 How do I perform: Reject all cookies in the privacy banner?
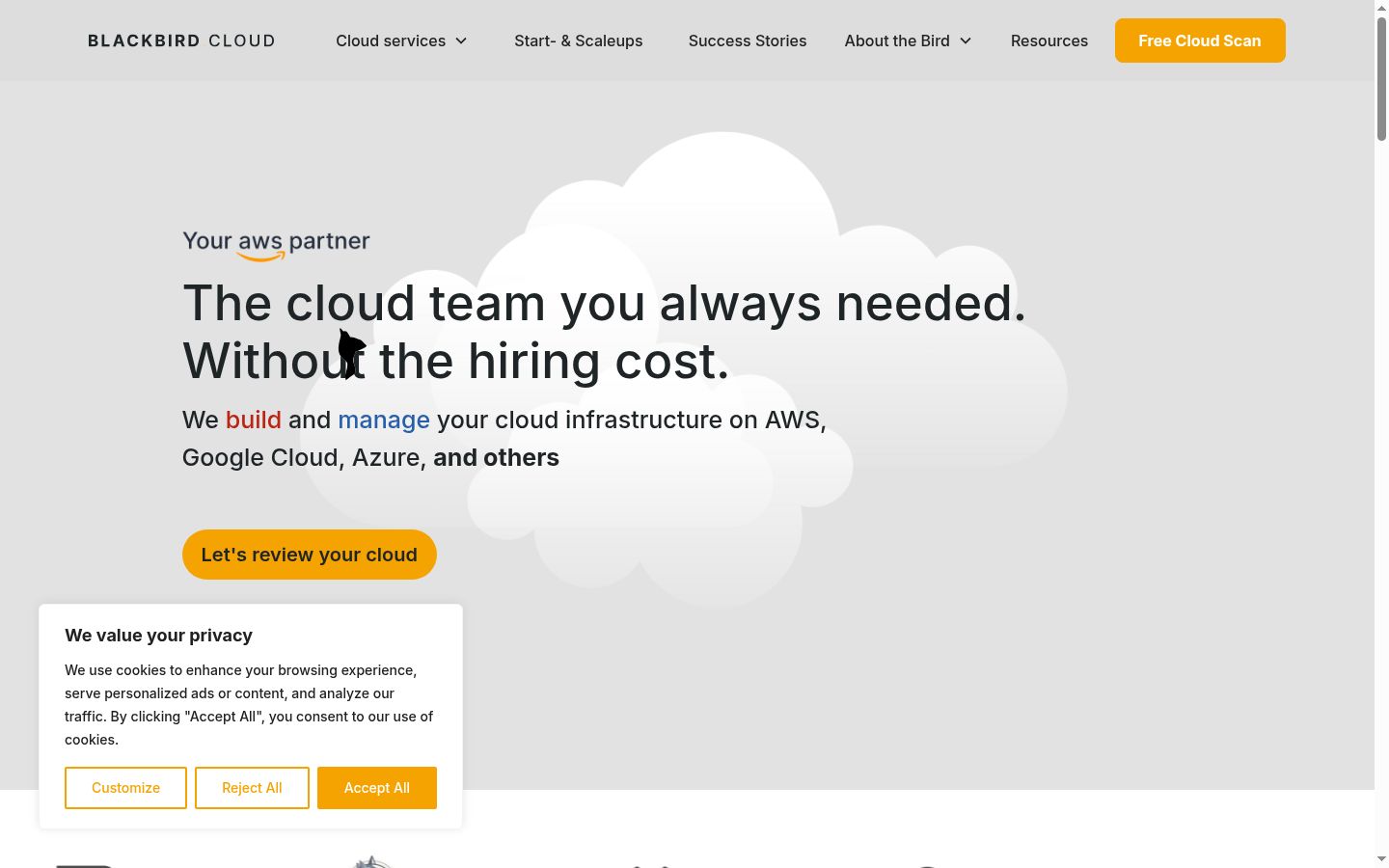tap(252, 788)
